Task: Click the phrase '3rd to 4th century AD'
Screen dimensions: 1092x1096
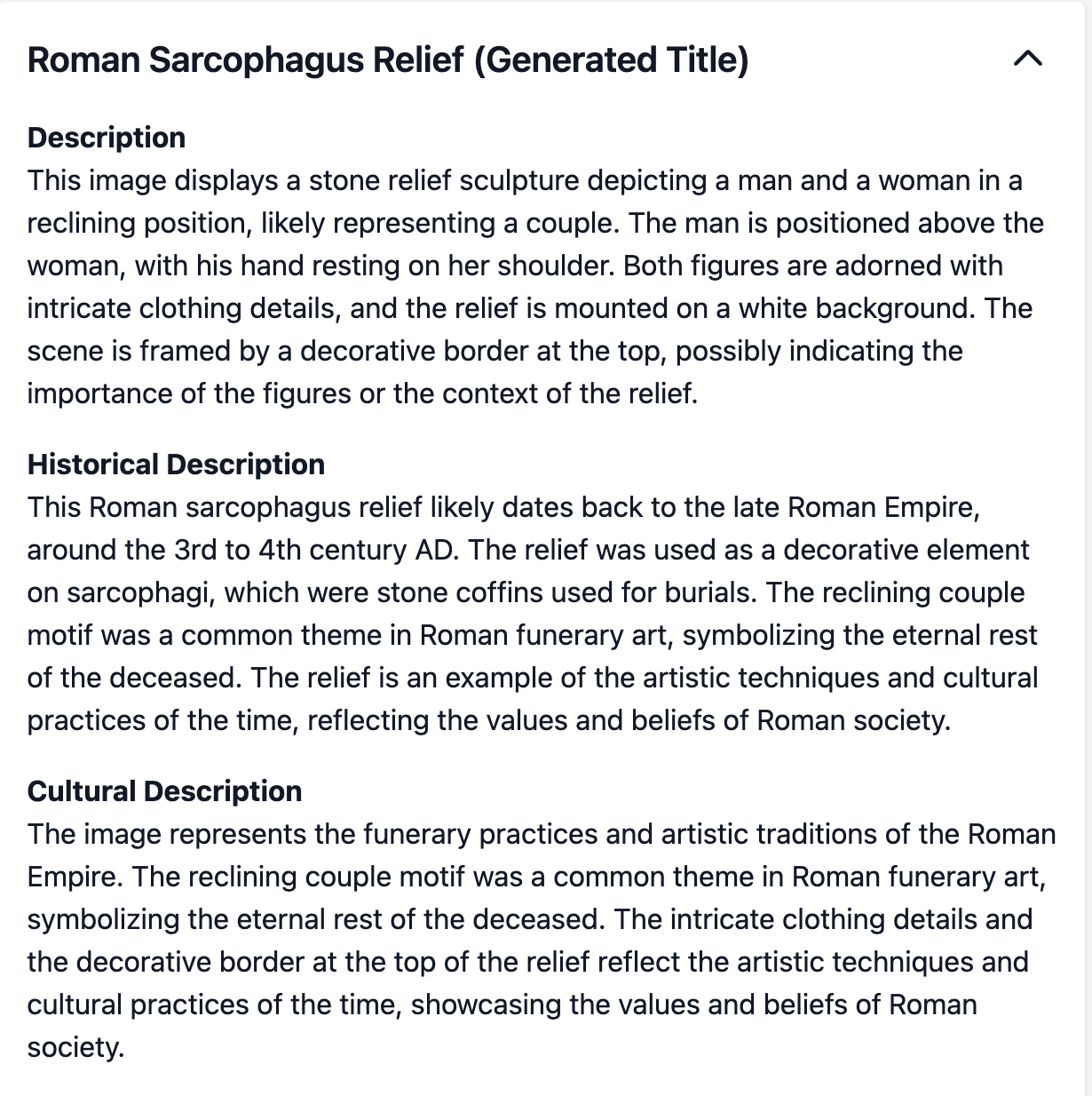Action: click(x=316, y=550)
